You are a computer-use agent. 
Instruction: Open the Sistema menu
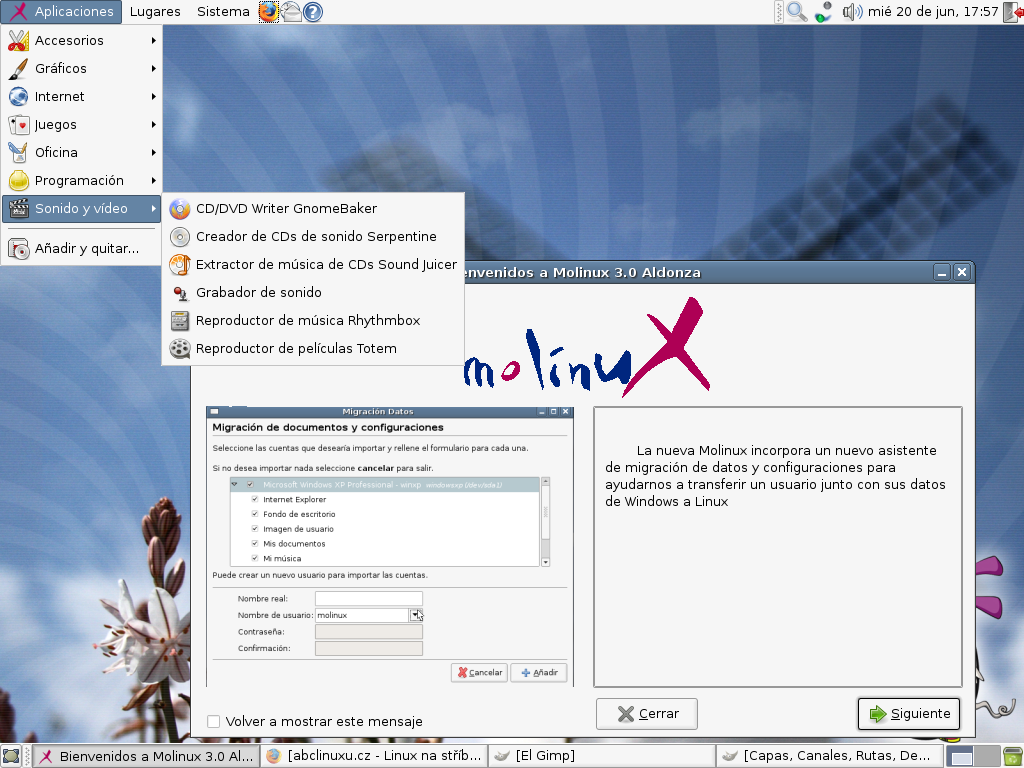(223, 12)
